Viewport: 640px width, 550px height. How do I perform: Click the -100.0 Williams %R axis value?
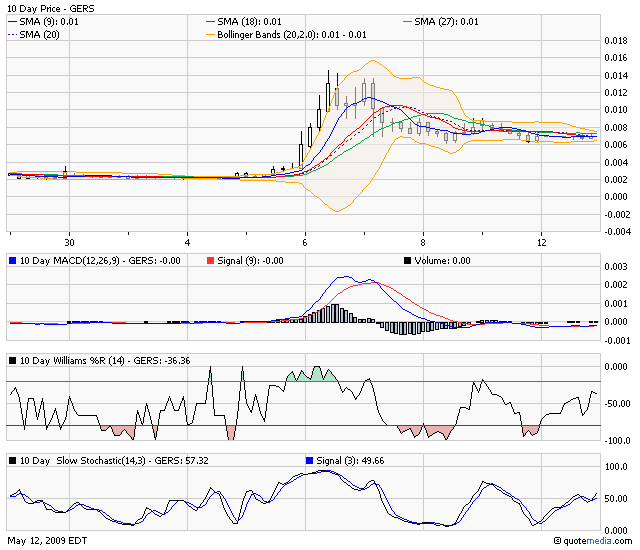click(618, 441)
